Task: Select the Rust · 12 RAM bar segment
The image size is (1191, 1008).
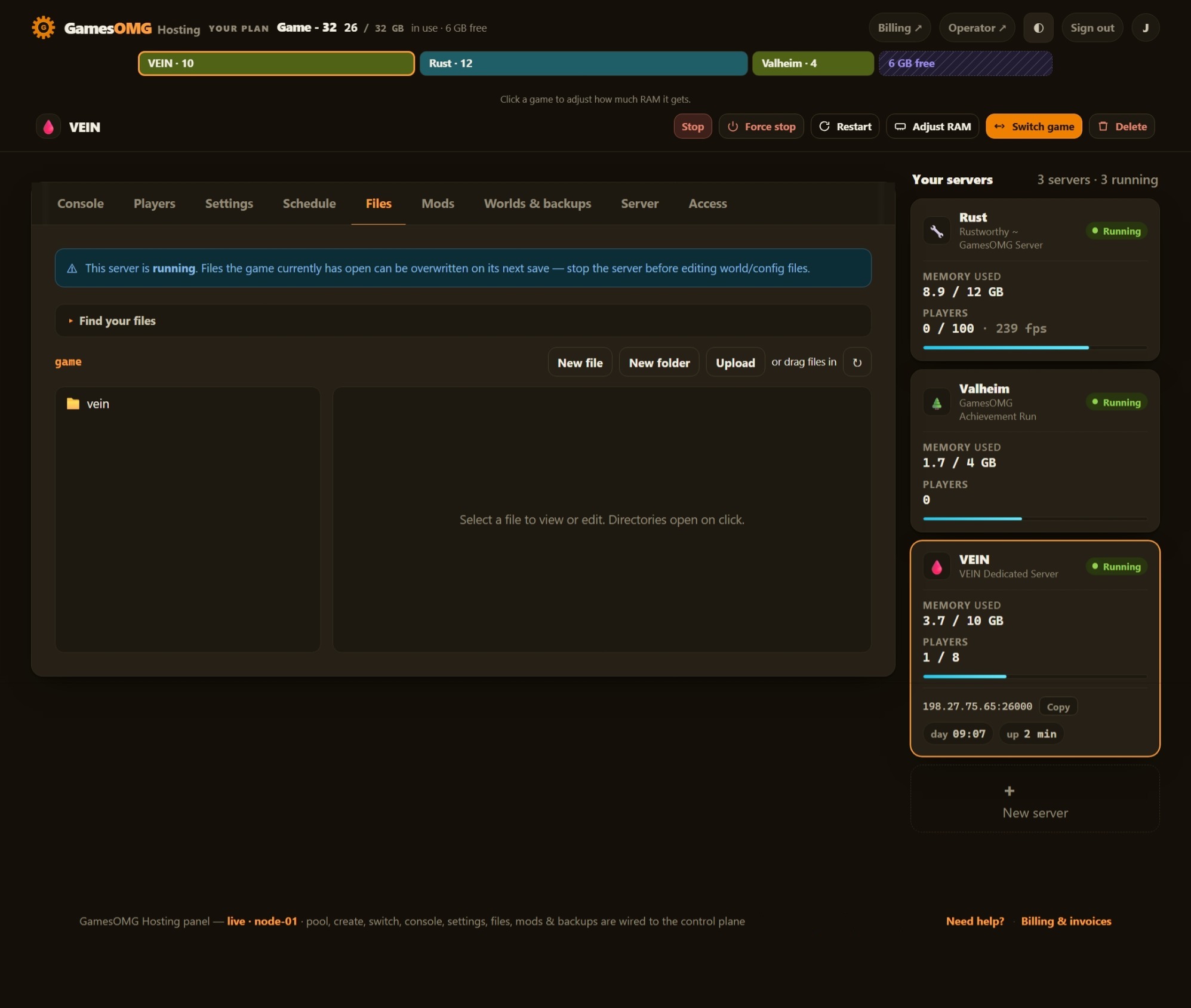Action: [583, 63]
